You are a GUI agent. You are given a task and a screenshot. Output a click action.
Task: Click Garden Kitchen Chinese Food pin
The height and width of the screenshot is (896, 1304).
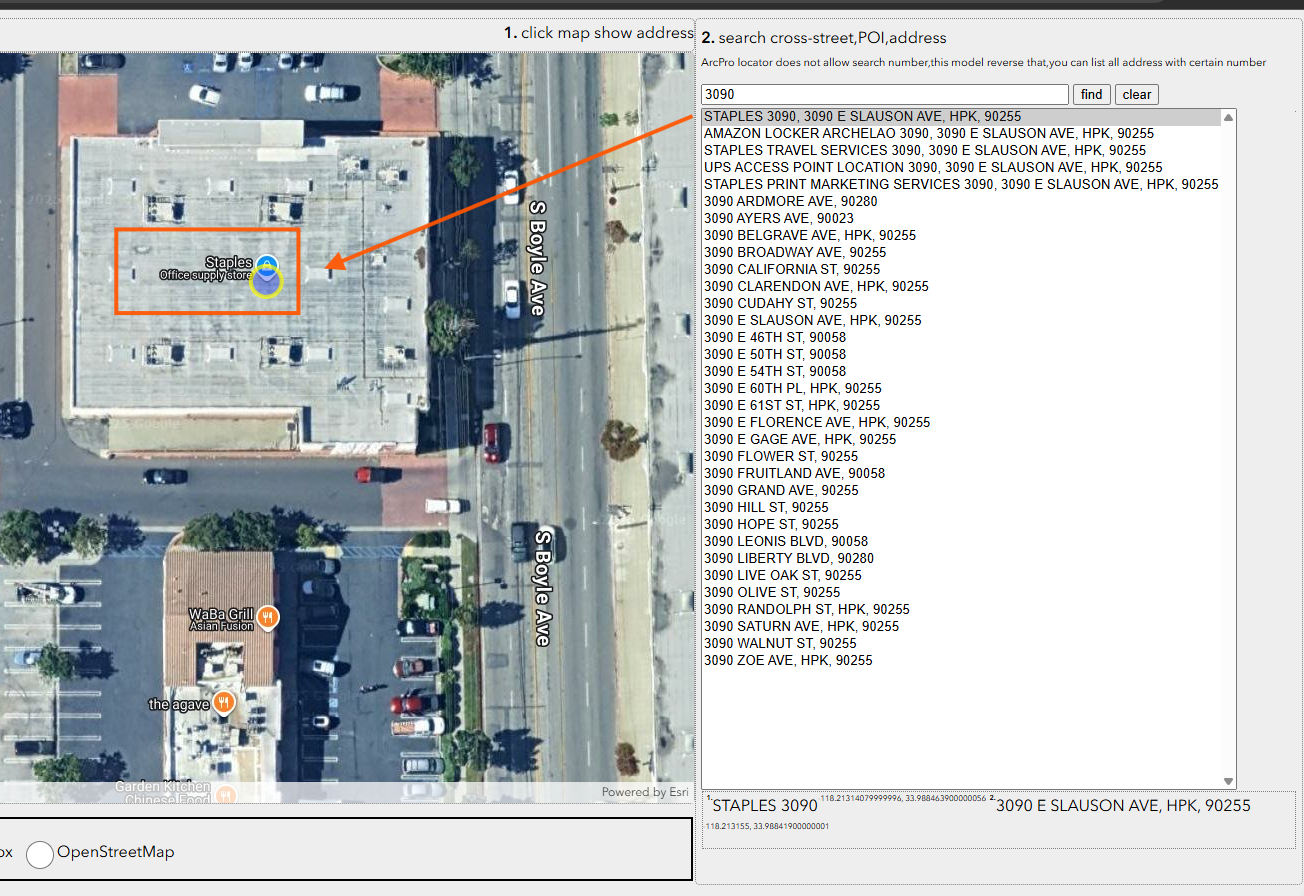point(225,794)
